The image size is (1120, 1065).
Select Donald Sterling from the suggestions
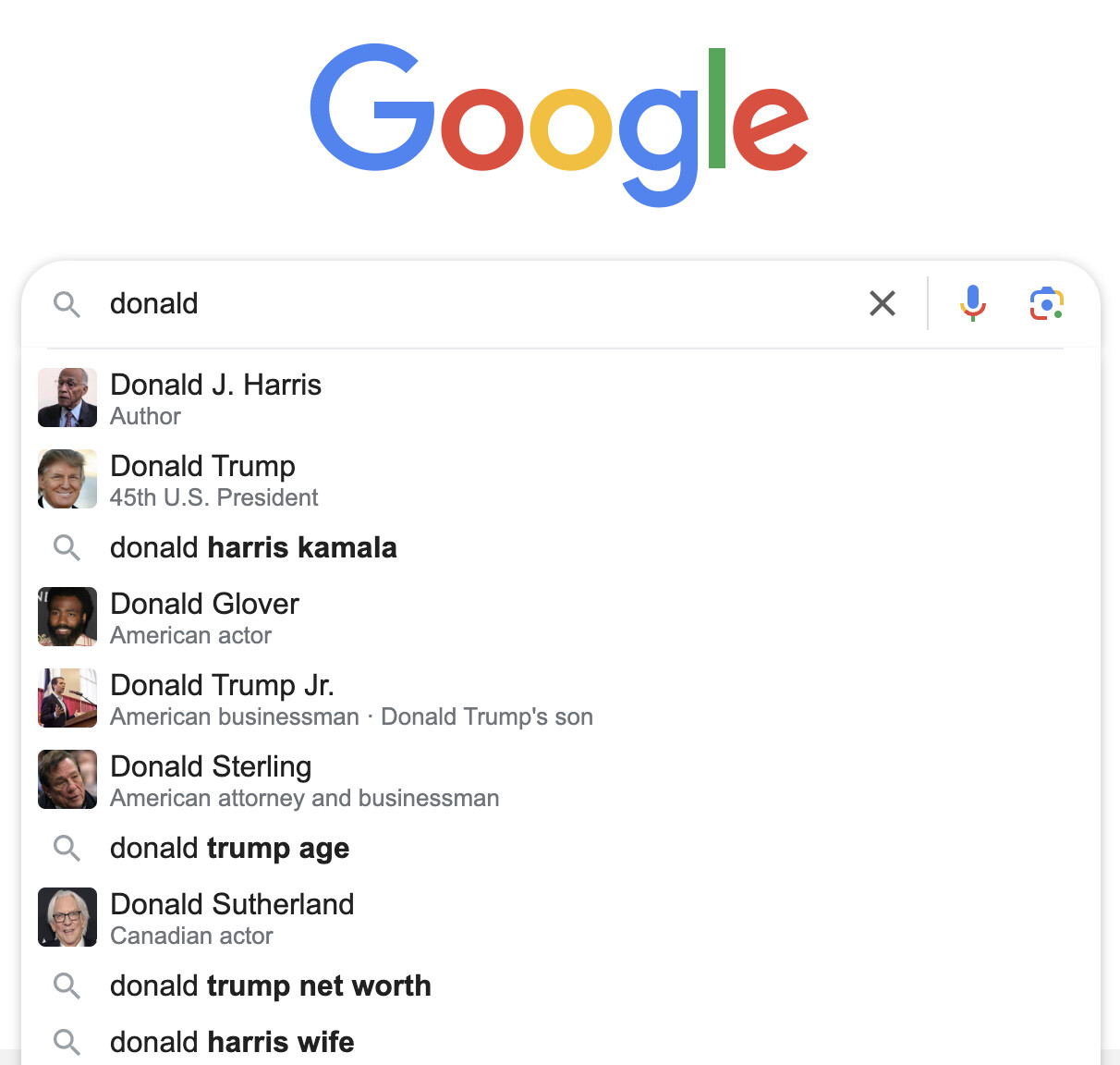pyautogui.click(x=560, y=779)
